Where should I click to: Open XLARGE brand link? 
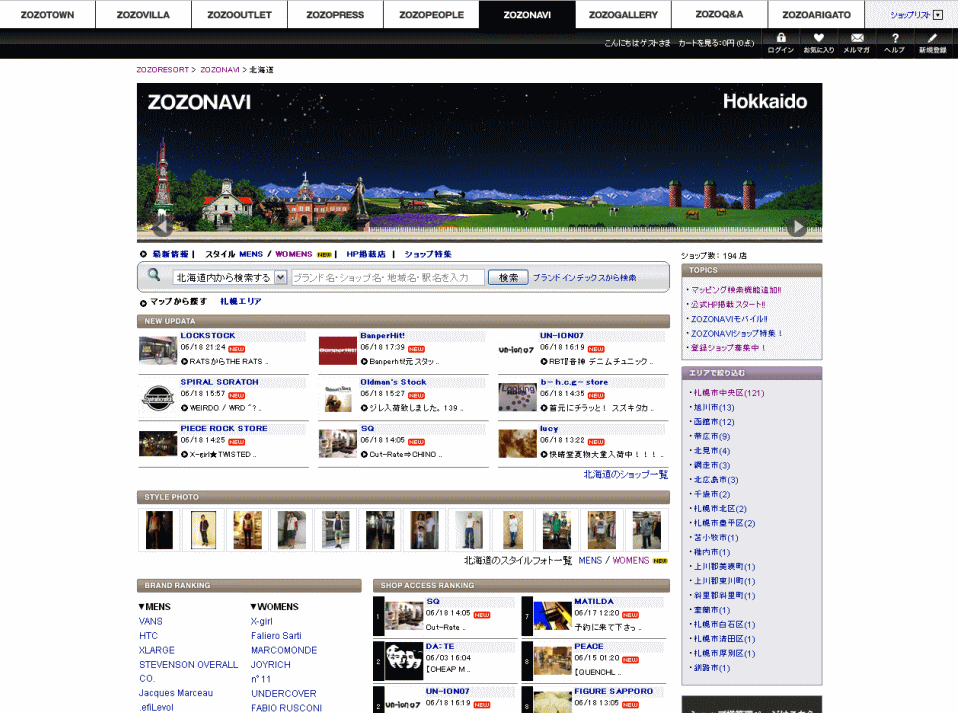click(156, 650)
